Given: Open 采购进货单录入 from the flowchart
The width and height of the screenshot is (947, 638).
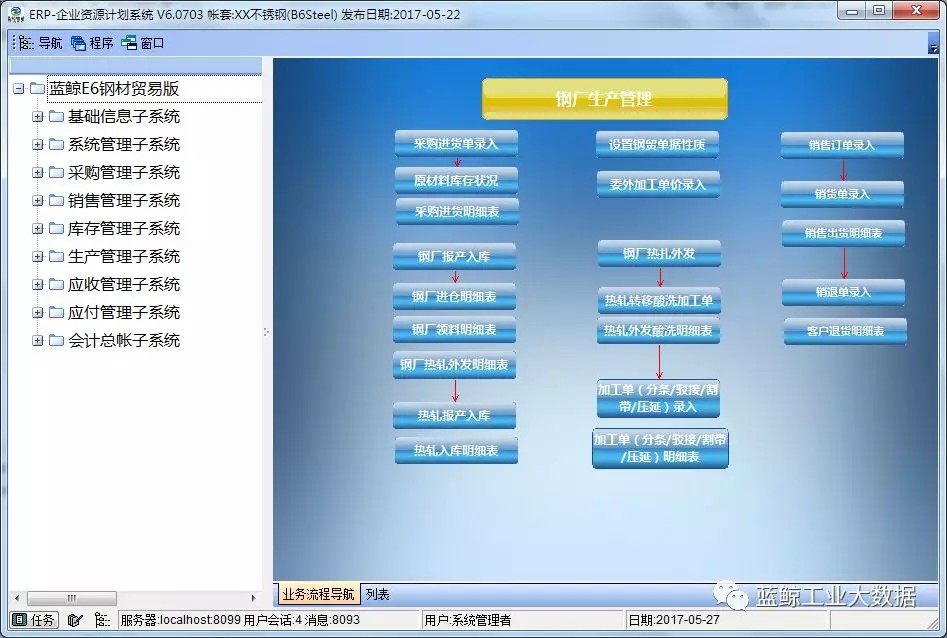Looking at the screenshot, I should click(x=456, y=143).
